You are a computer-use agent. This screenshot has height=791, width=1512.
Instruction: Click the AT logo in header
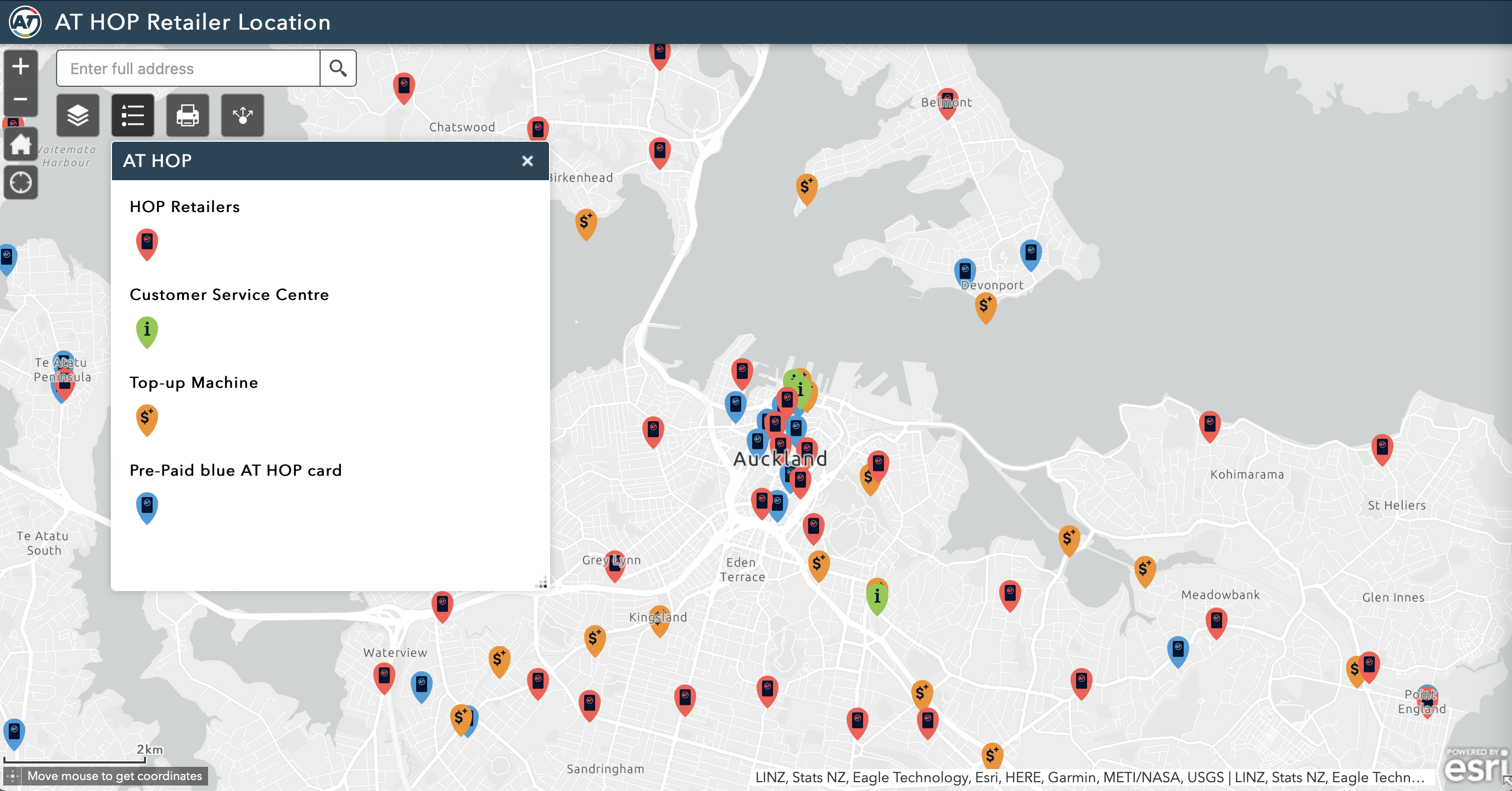(x=25, y=23)
